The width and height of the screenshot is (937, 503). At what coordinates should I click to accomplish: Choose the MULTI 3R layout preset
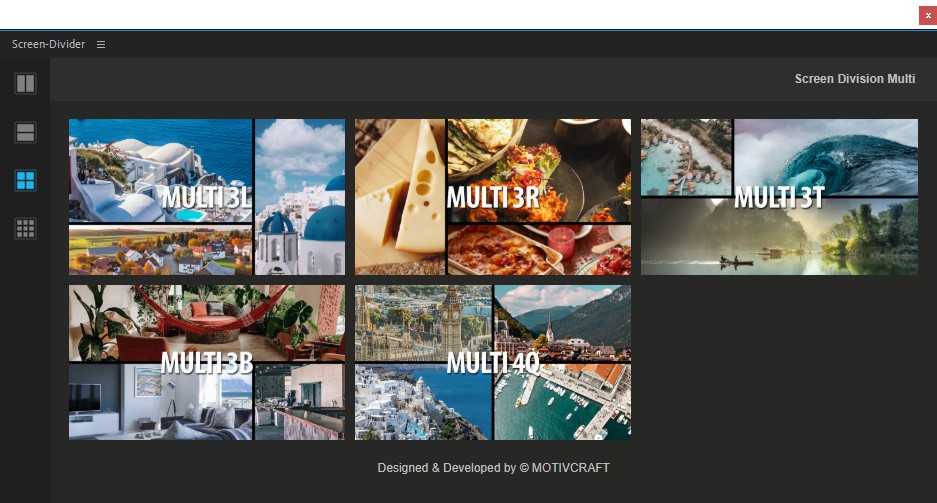pyautogui.click(x=493, y=197)
